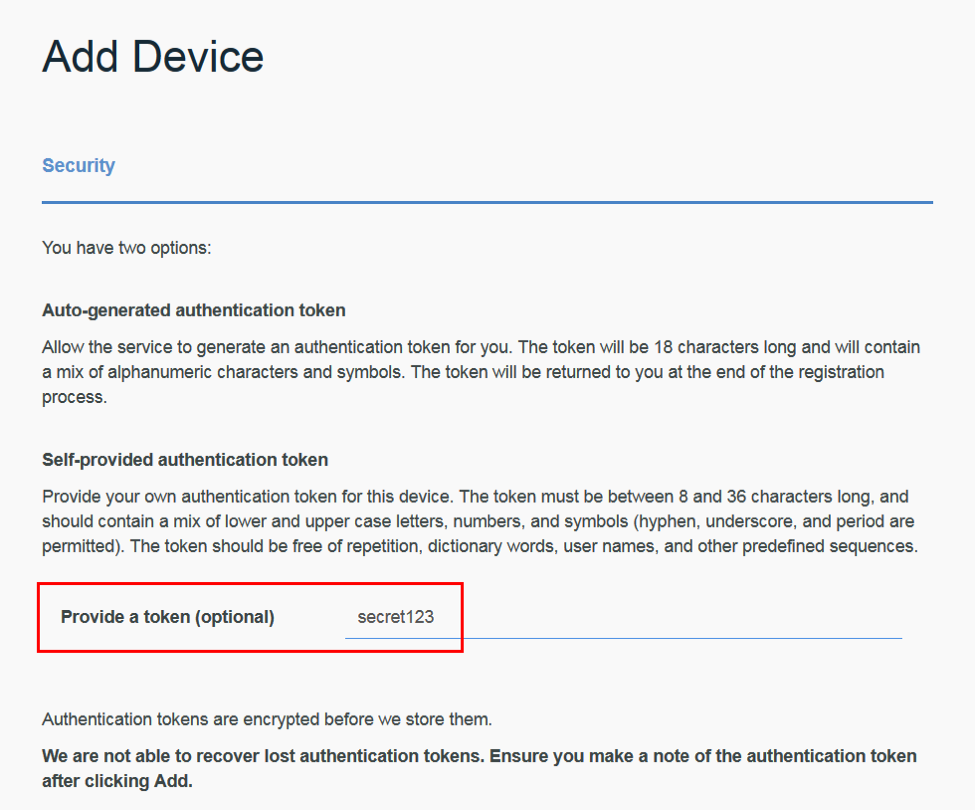Click the Self-provided authentication token heading
Image resolution: width=975 pixels, height=810 pixels.
point(186,459)
